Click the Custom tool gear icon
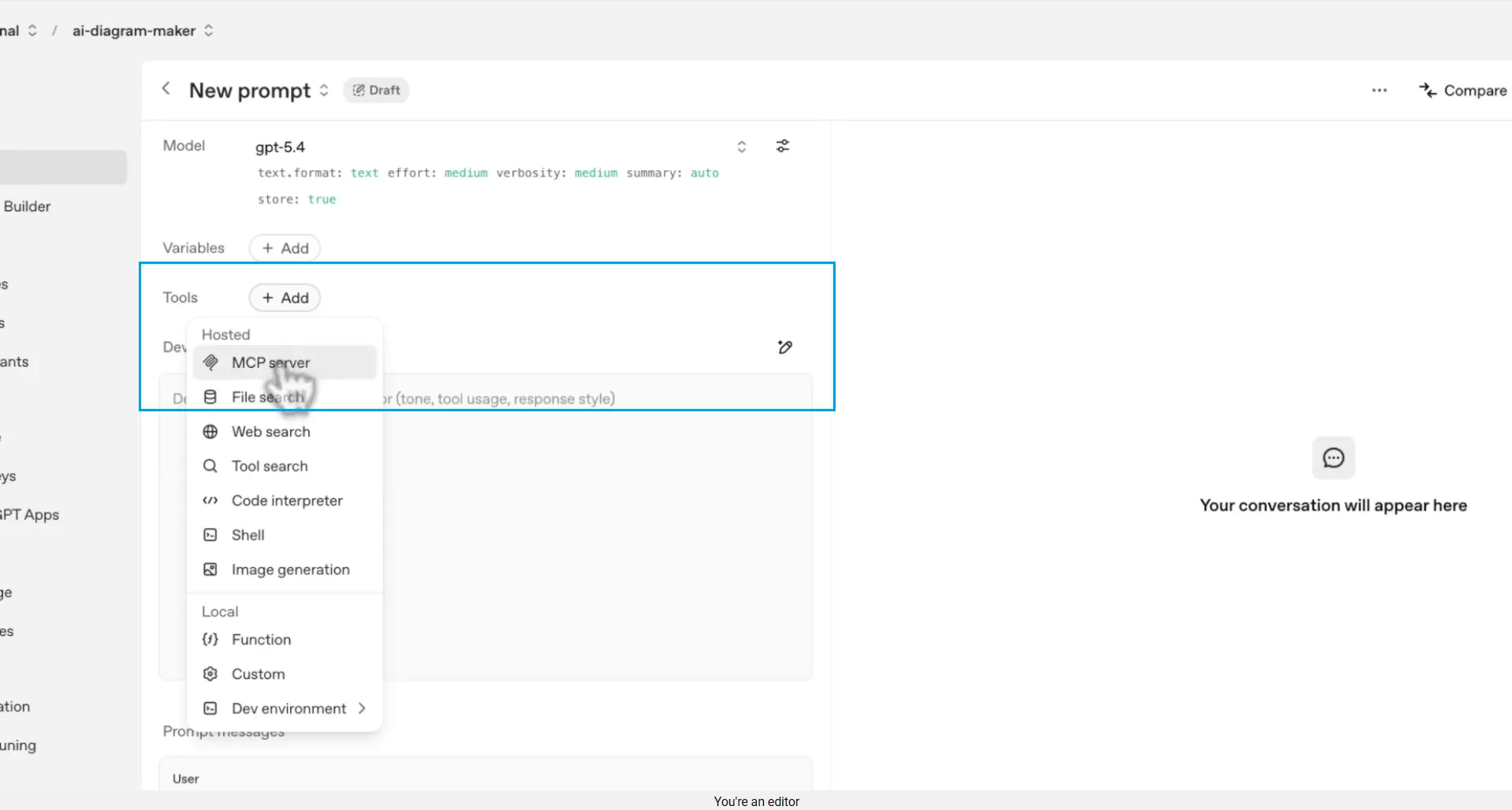The height and width of the screenshot is (810, 1512). [210, 674]
